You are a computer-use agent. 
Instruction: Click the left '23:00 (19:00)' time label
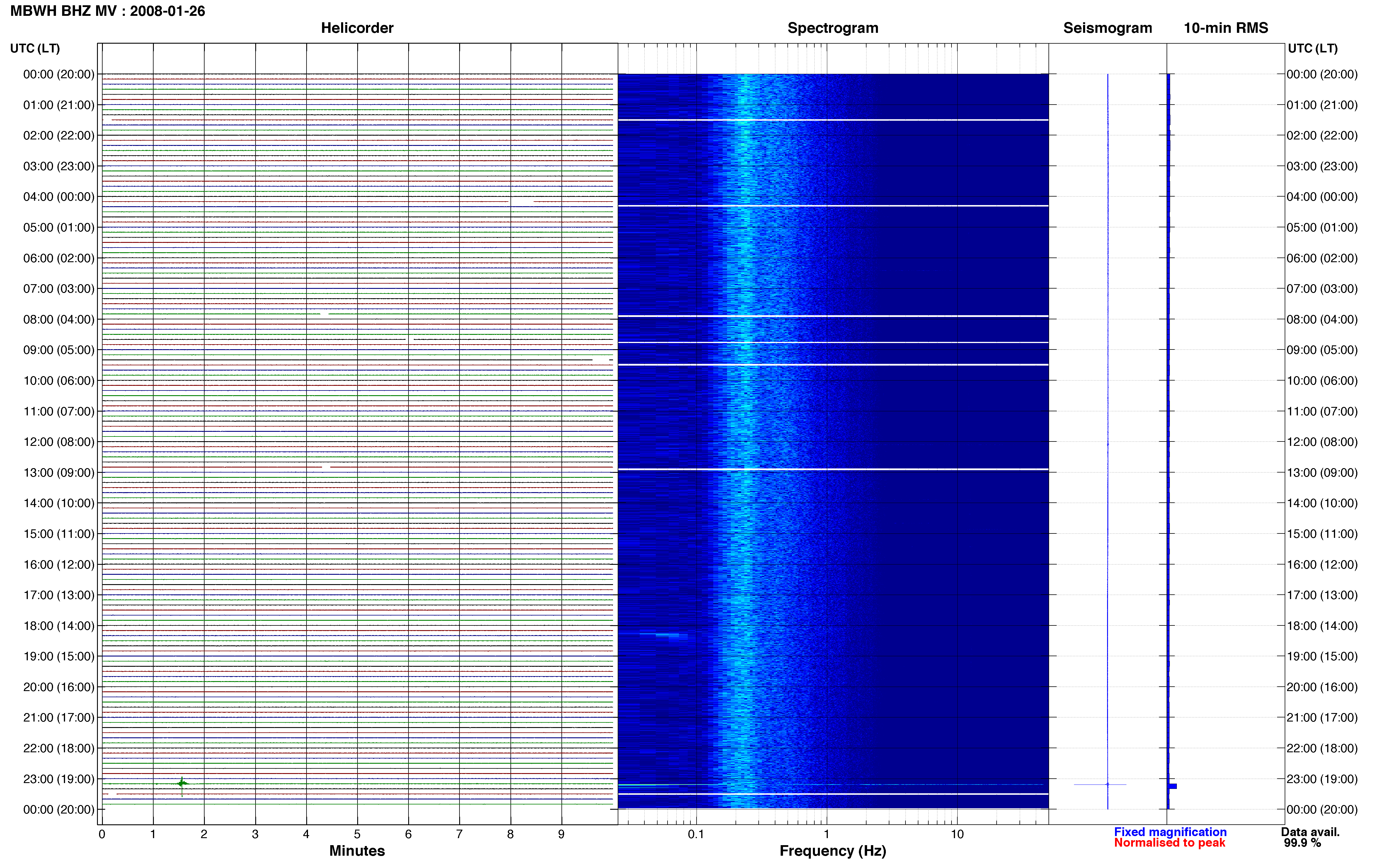tap(59, 779)
